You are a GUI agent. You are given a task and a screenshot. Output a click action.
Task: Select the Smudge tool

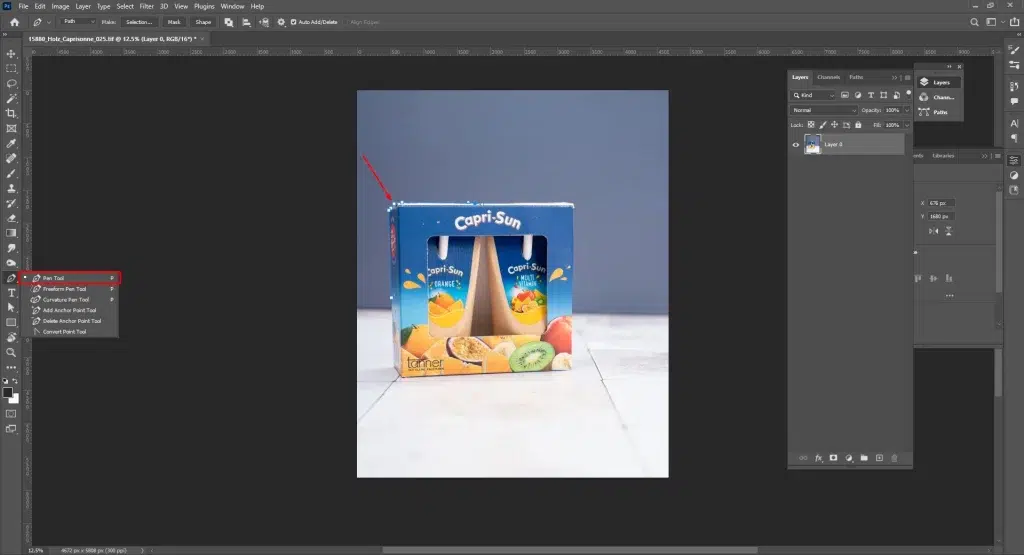[11, 248]
